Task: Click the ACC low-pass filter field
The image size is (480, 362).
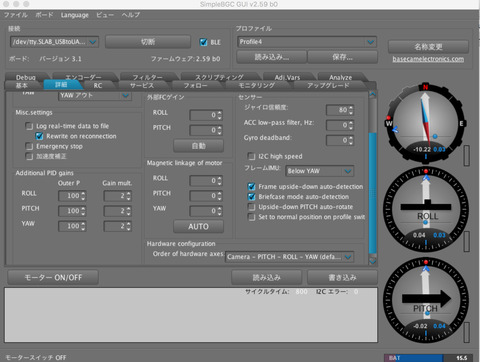Action: pos(340,125)
